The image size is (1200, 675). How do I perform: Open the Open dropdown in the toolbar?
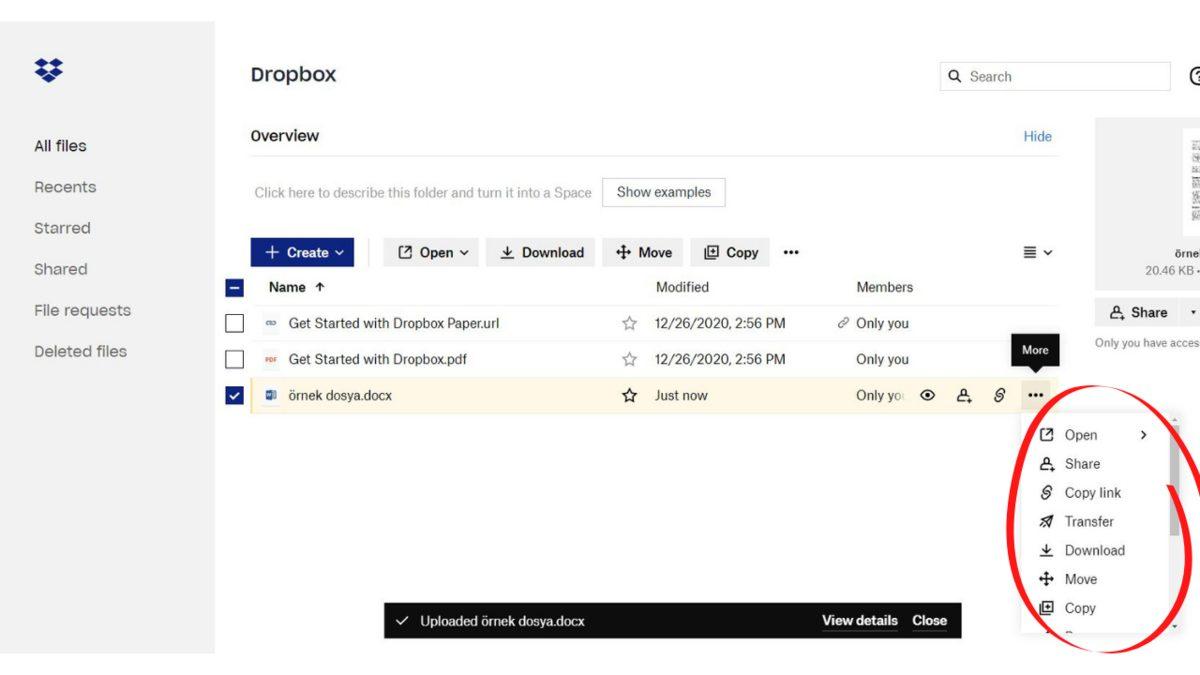tap(431, 252)
